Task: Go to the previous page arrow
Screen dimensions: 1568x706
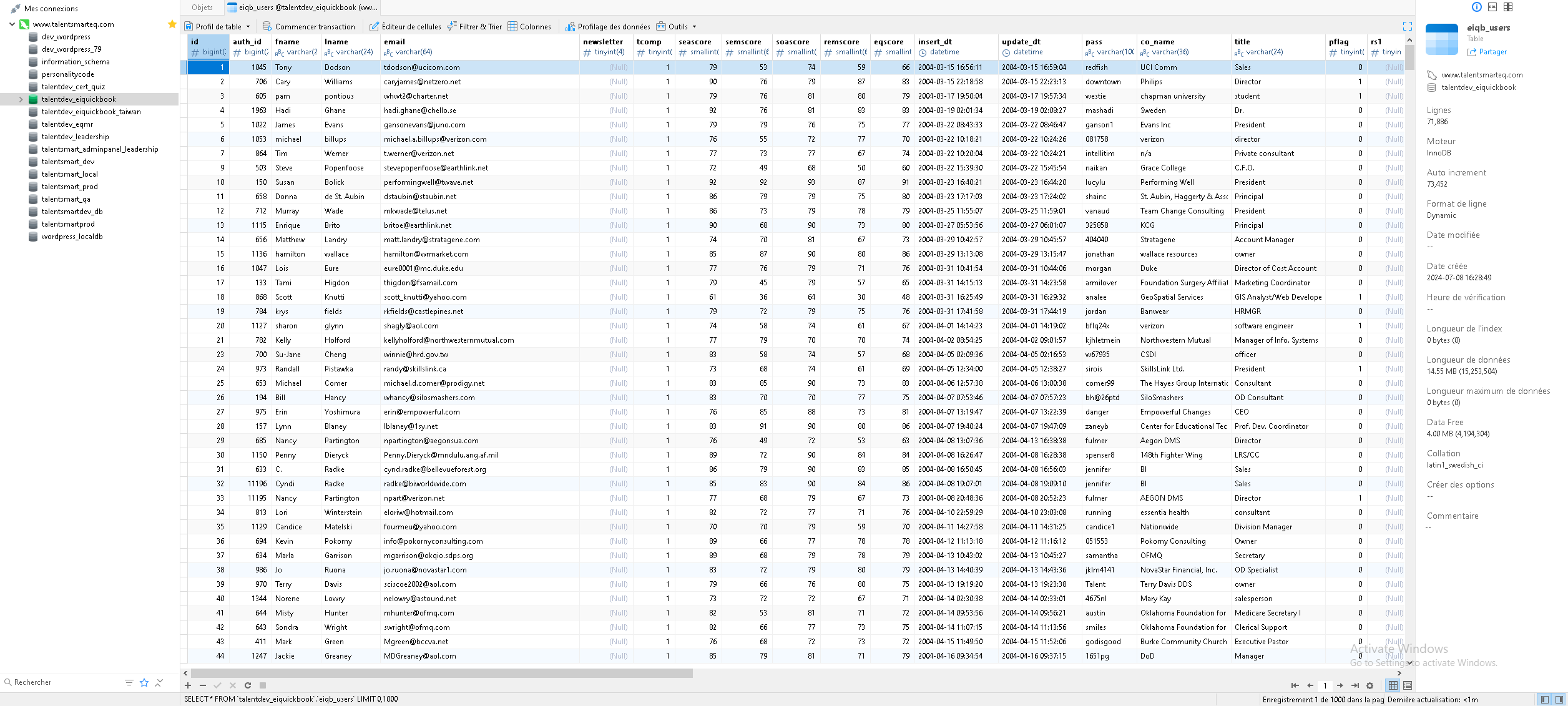Action: coord(1310,685)
